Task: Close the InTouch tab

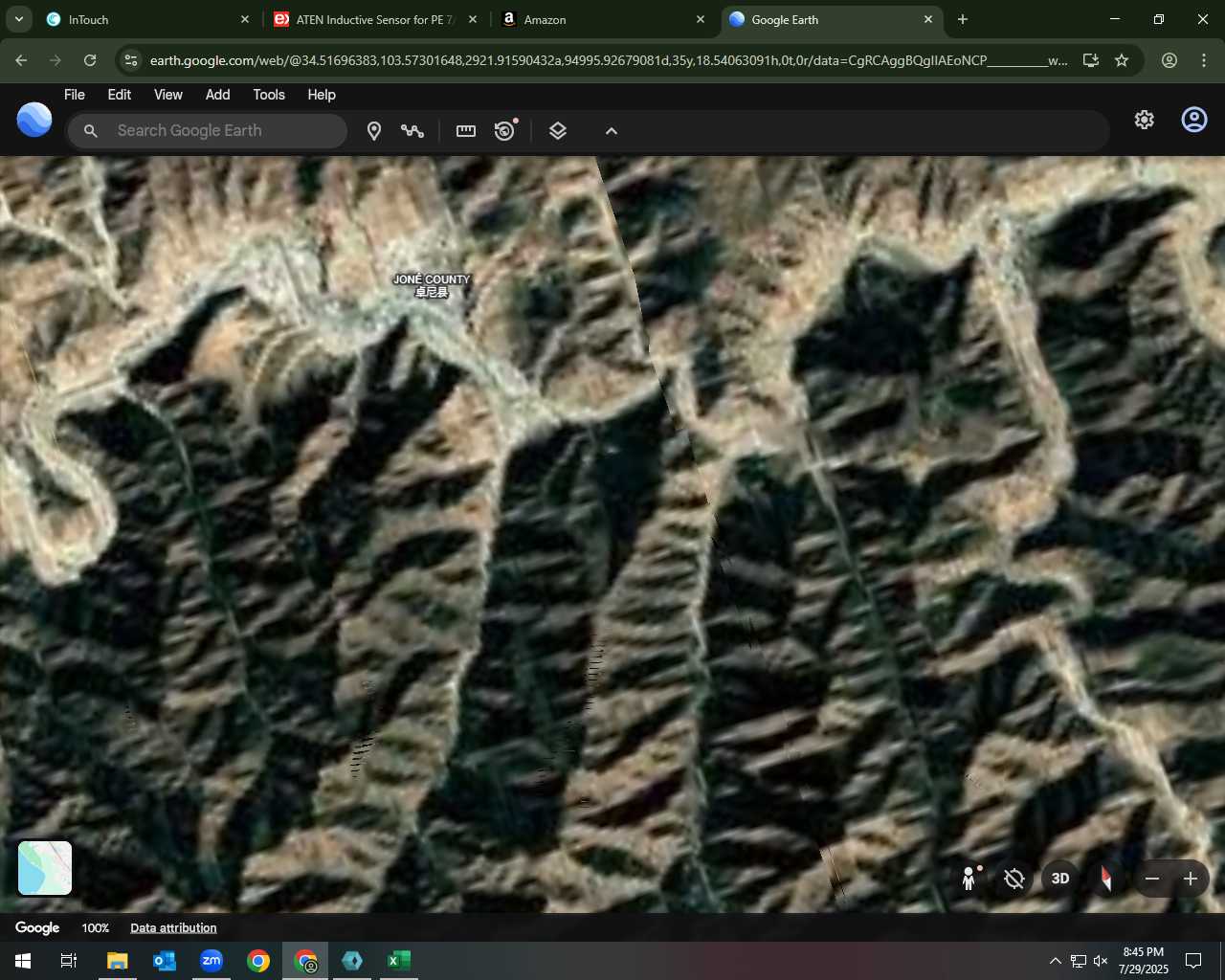Action: click(245, 19)
